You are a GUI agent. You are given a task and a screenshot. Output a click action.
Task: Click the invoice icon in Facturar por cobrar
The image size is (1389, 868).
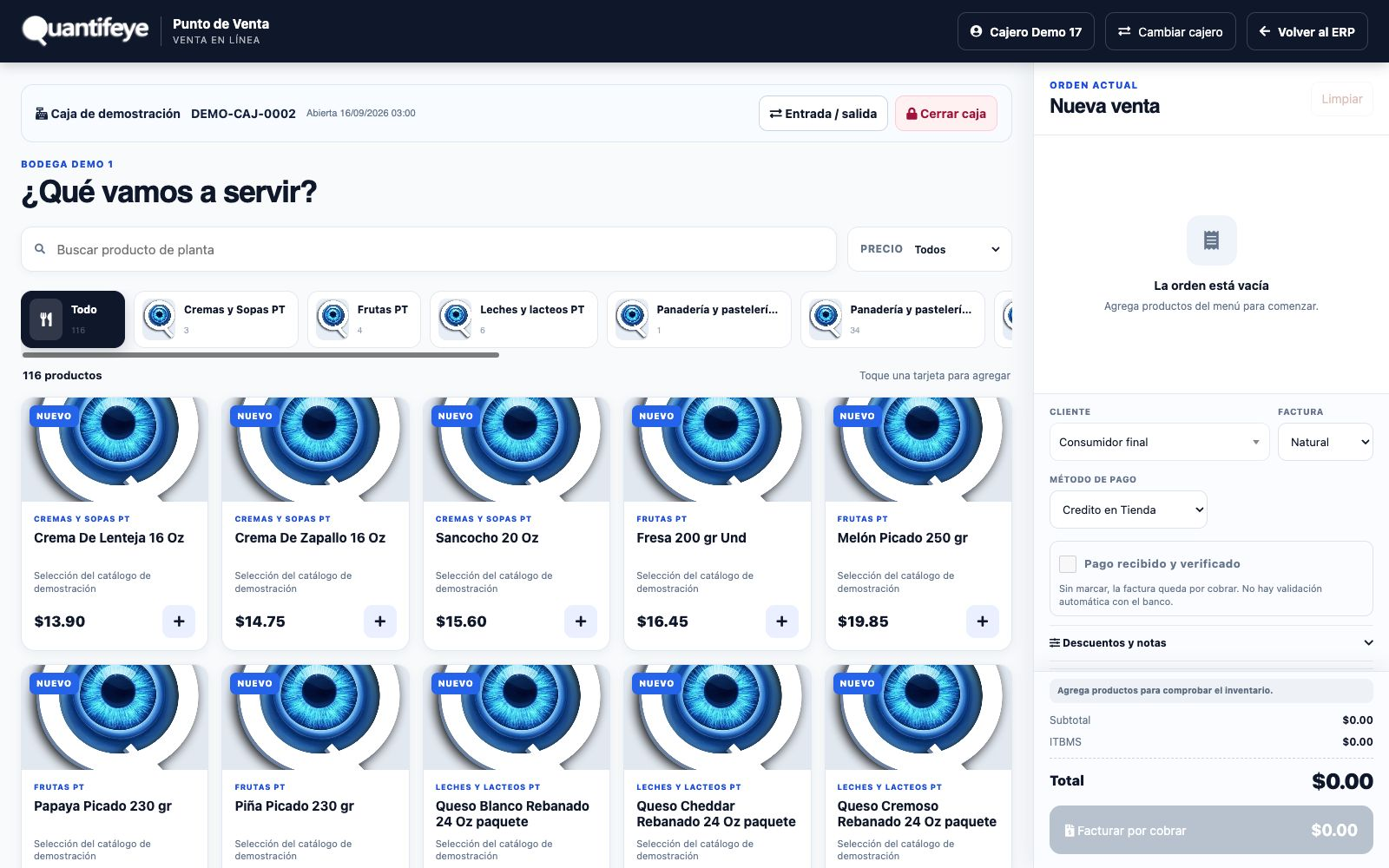1070,831
